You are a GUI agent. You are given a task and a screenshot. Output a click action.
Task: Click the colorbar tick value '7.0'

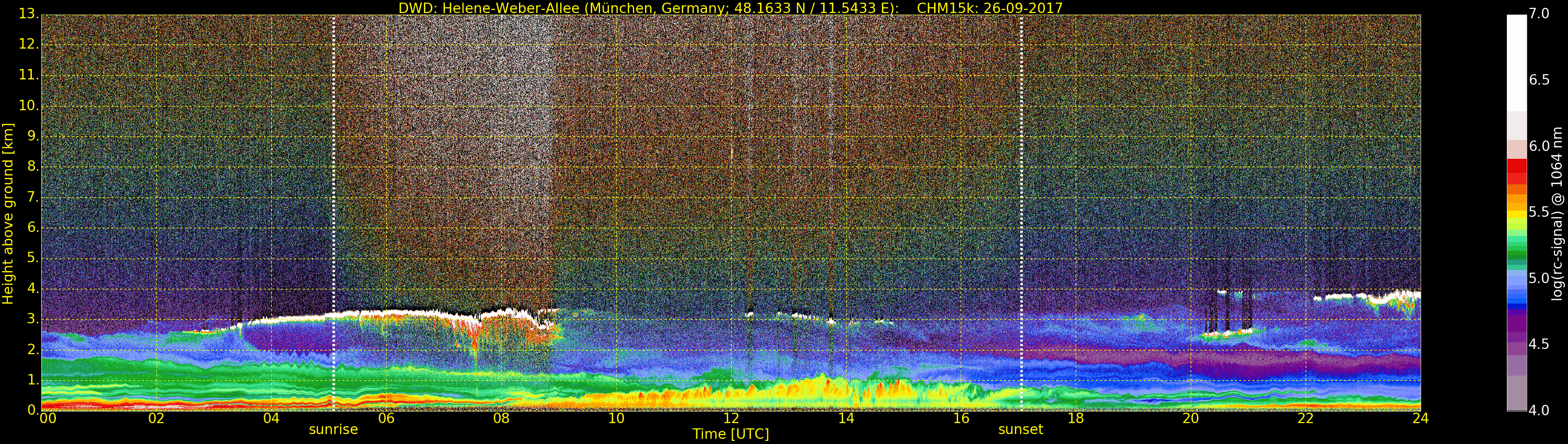click(x=1539, y=14)
